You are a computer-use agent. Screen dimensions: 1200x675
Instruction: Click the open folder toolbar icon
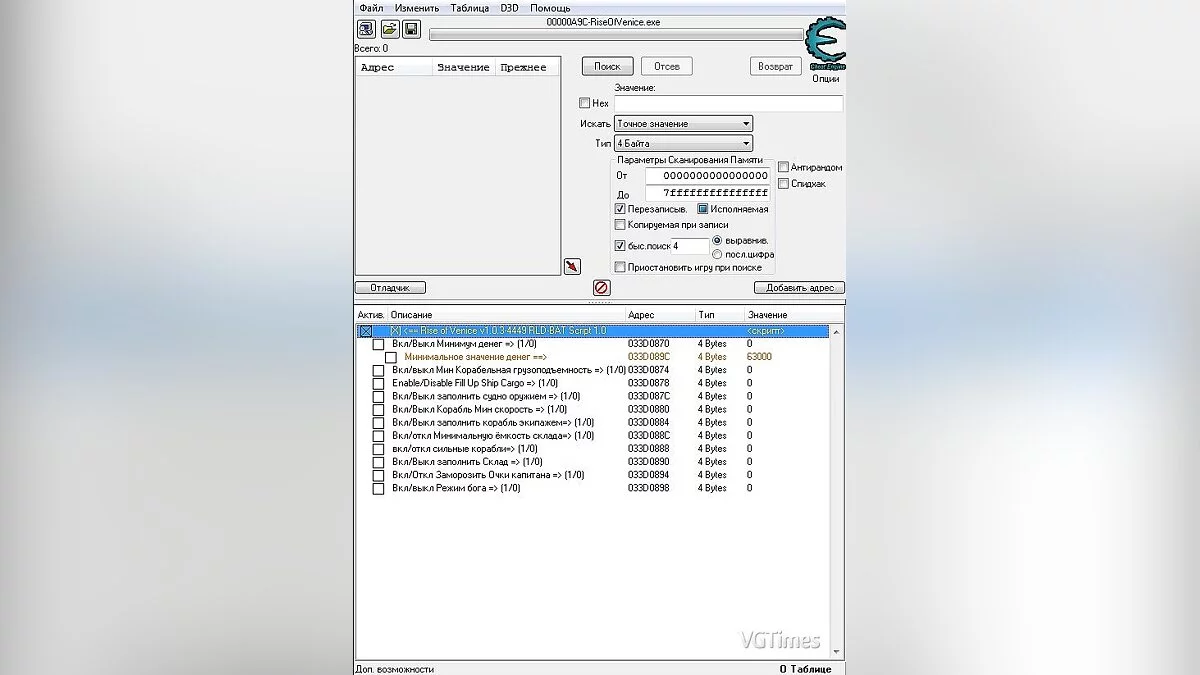(x=388, y=30)
